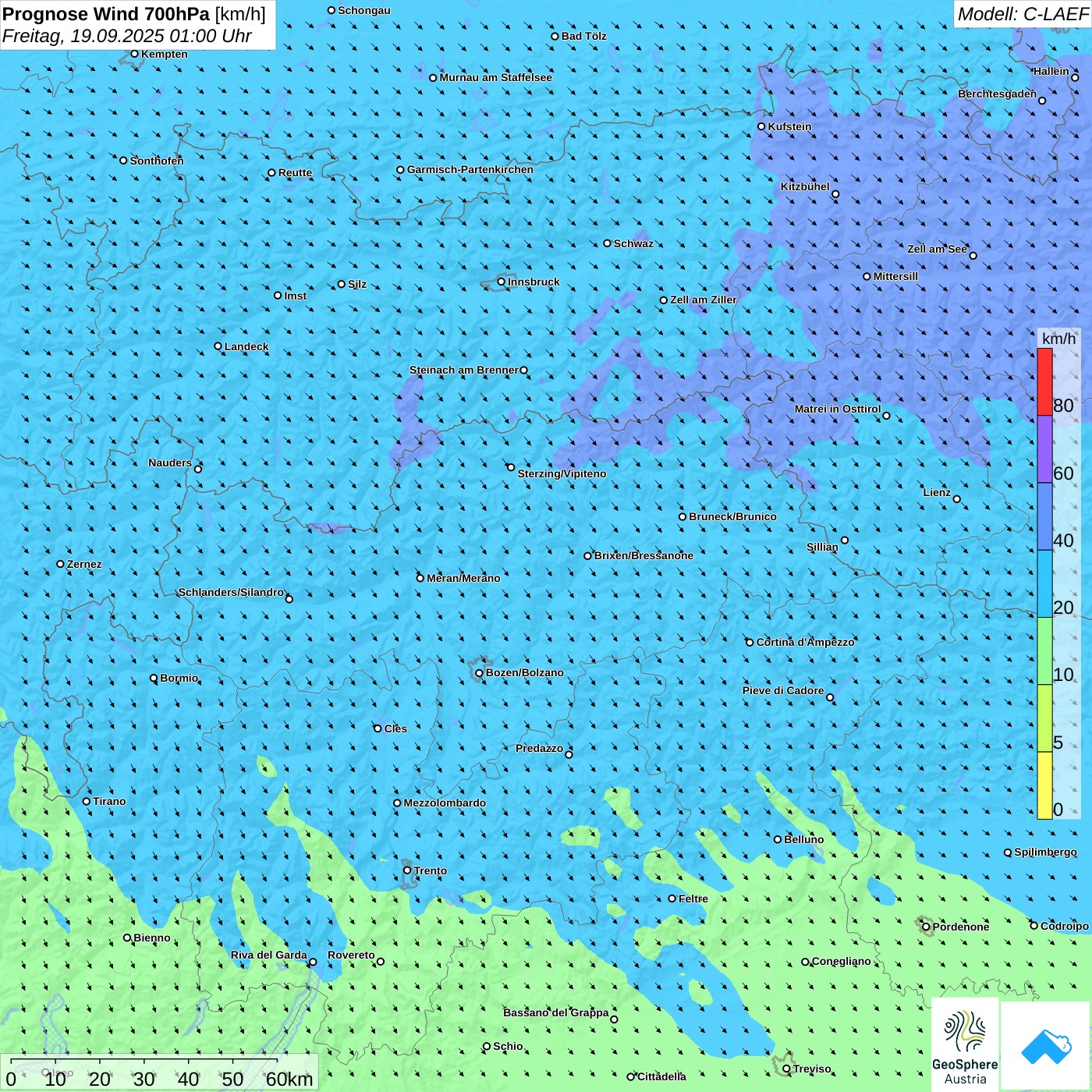Click the 'Pieve di Cadore' label
The width and height of the screenshot is (1092, 1092).
[783, 690]
